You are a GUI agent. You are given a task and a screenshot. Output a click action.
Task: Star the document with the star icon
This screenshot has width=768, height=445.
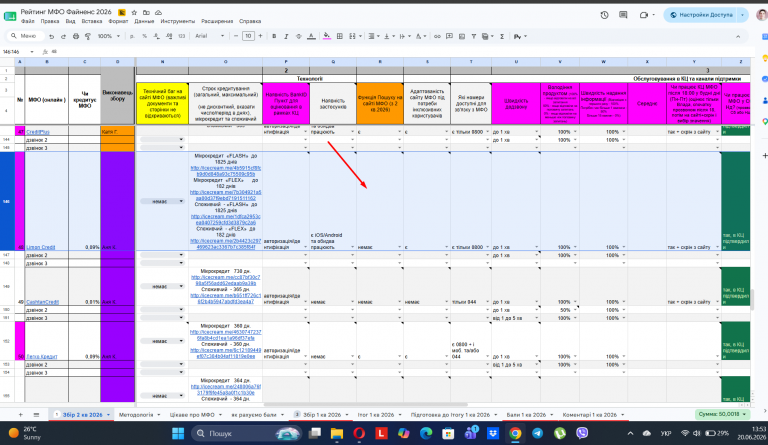coord(134,12)
